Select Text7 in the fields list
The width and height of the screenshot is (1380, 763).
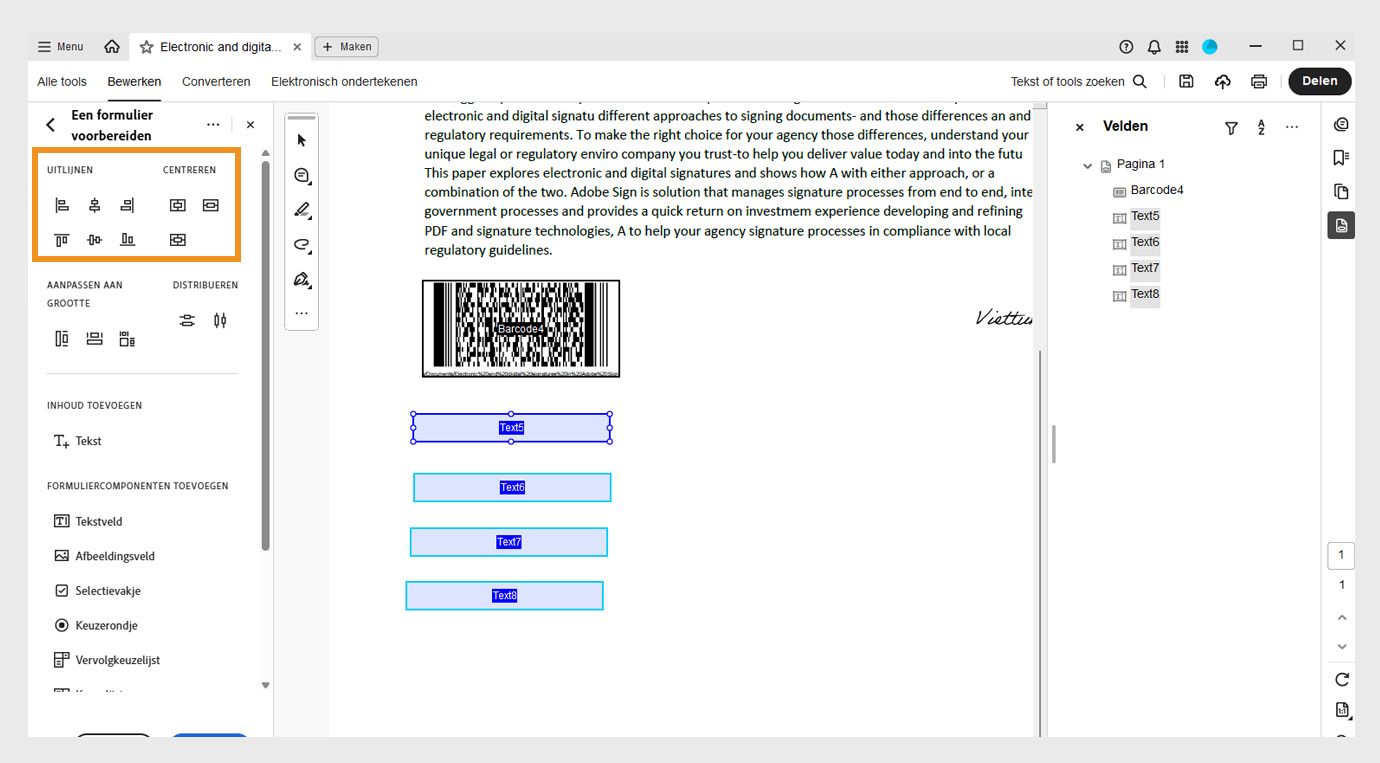point(1145,268)
